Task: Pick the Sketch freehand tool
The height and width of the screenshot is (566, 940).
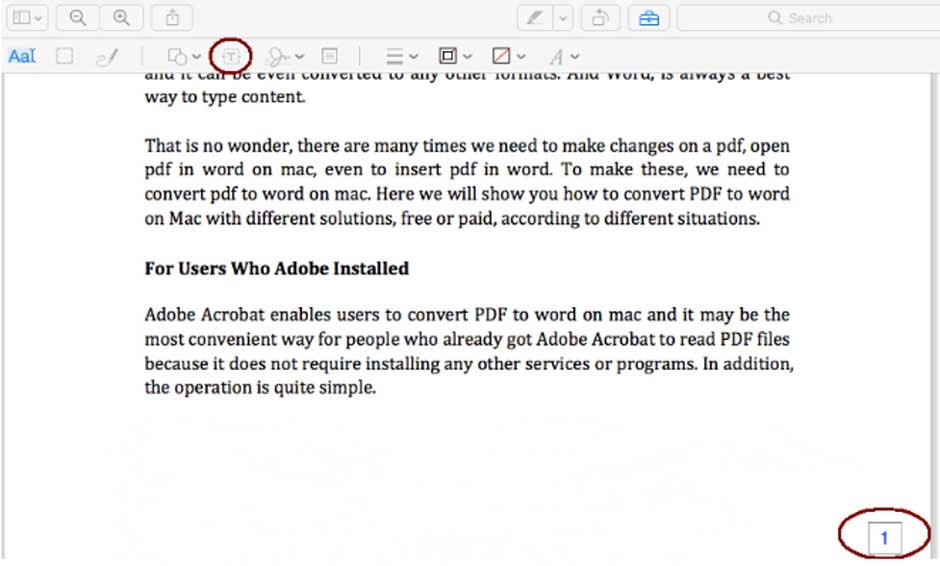Action: (107, 56)
